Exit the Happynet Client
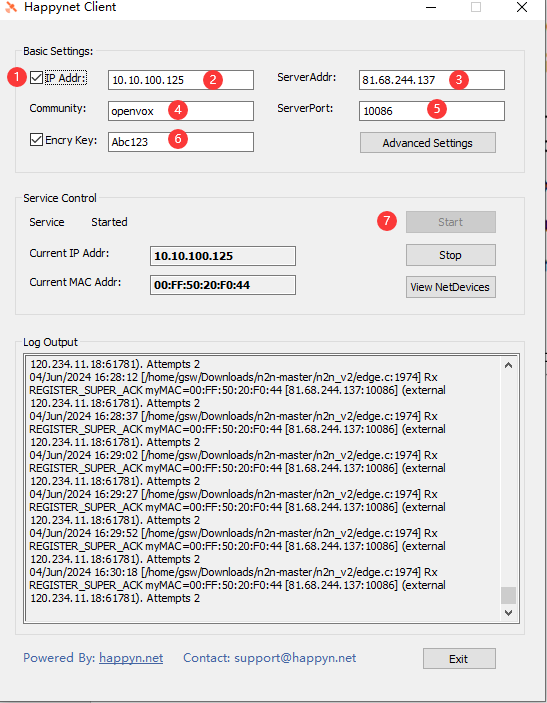This screenshot has height=703, width=547. [459, 659]
